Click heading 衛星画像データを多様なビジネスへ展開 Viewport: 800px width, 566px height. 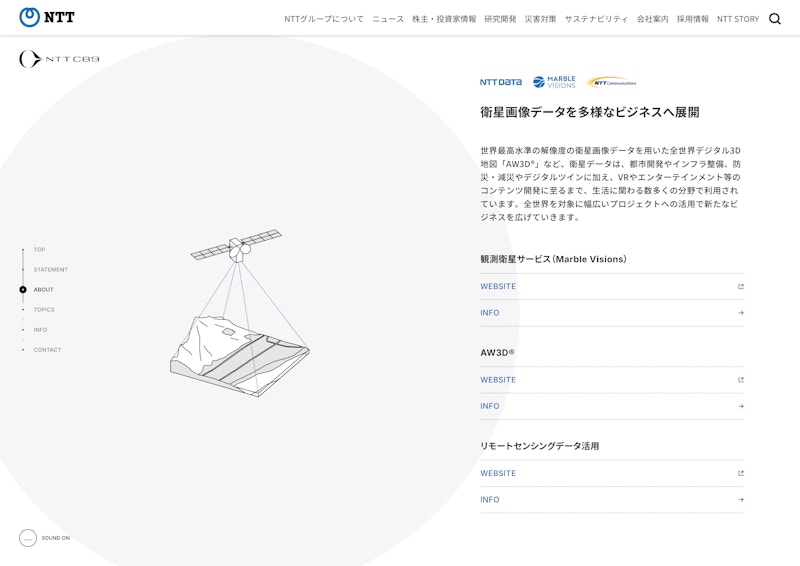(x=589, y=112)
